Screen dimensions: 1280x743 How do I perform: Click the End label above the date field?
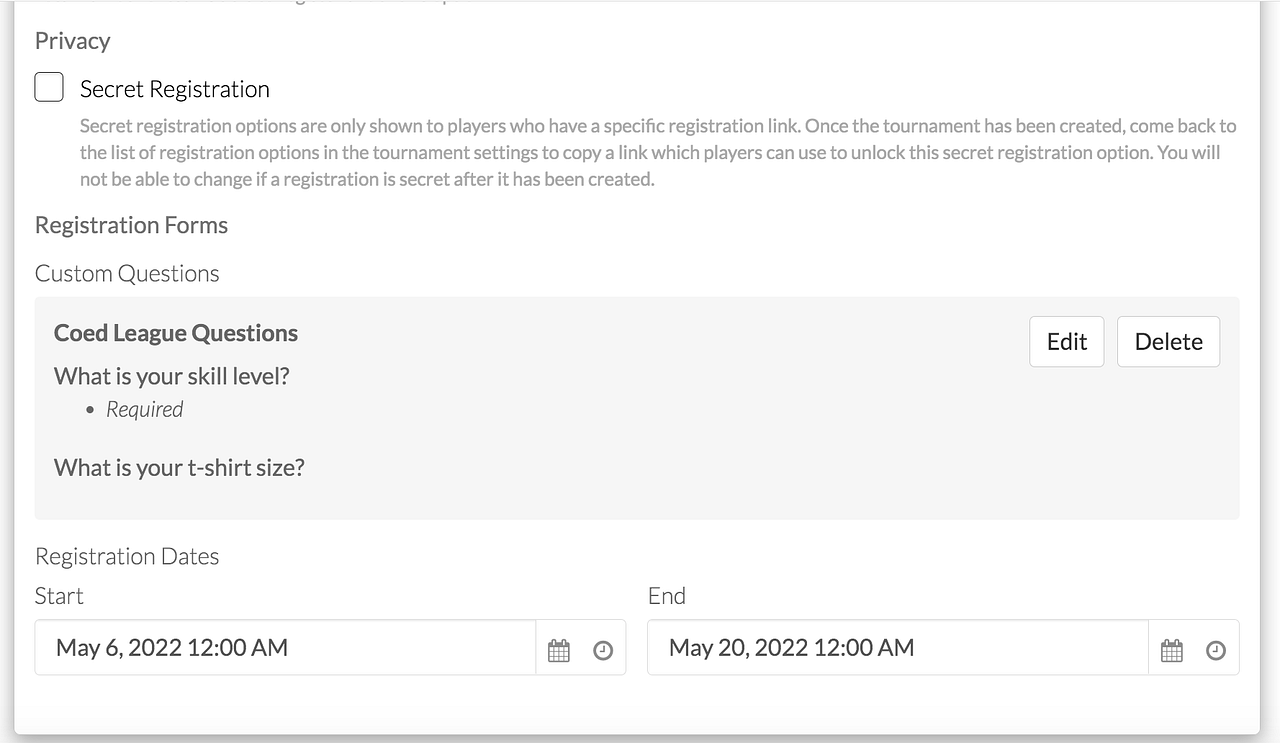pos(666,596)
